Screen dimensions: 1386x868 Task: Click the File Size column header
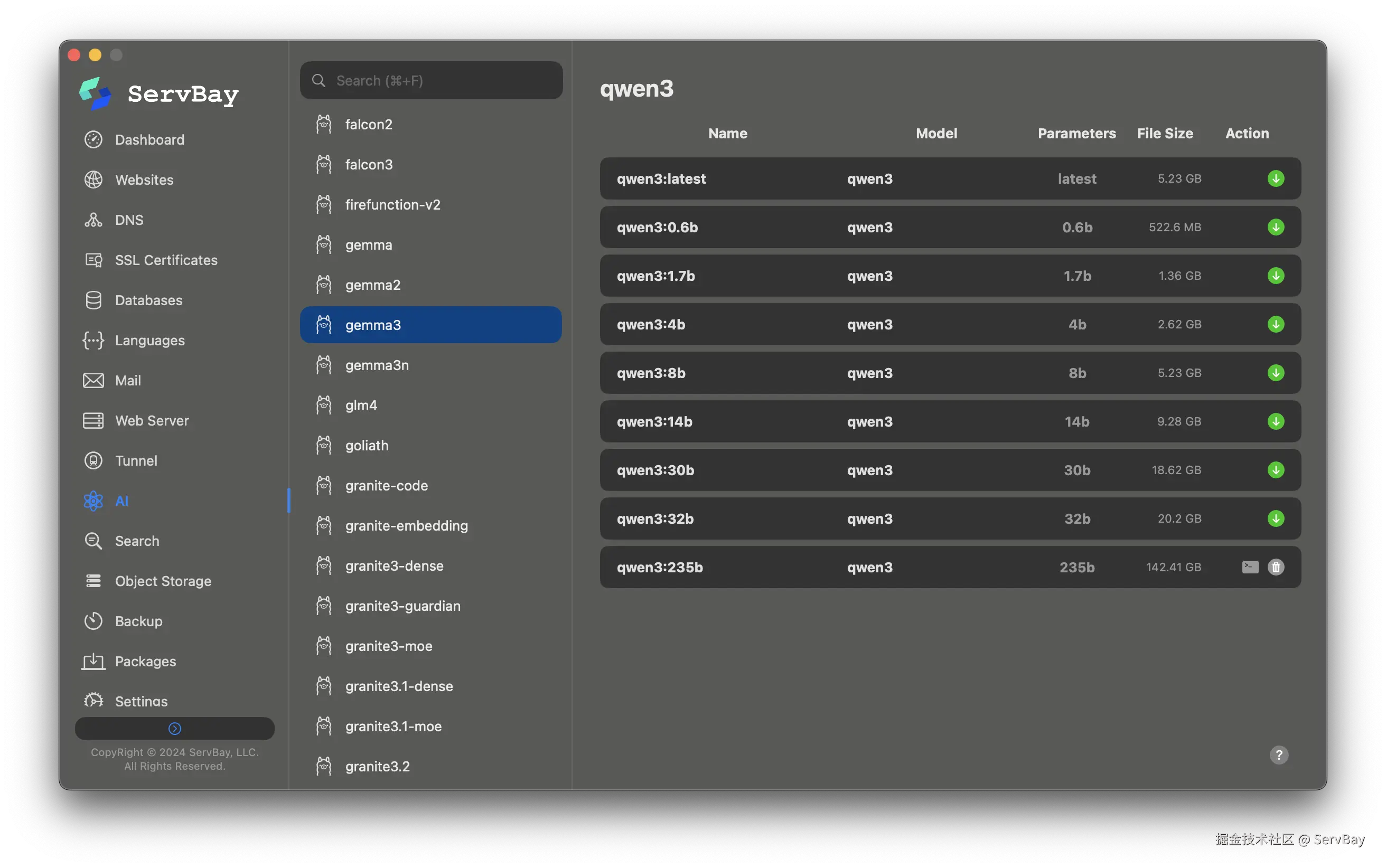(1164, 133)
